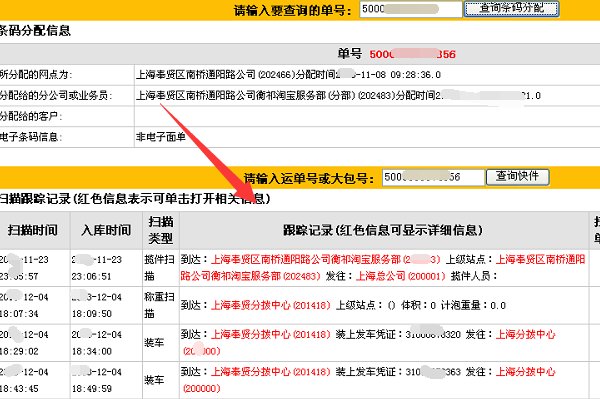
Task: Click the 称重扫描 scan type cell
Action: (160, 305)
